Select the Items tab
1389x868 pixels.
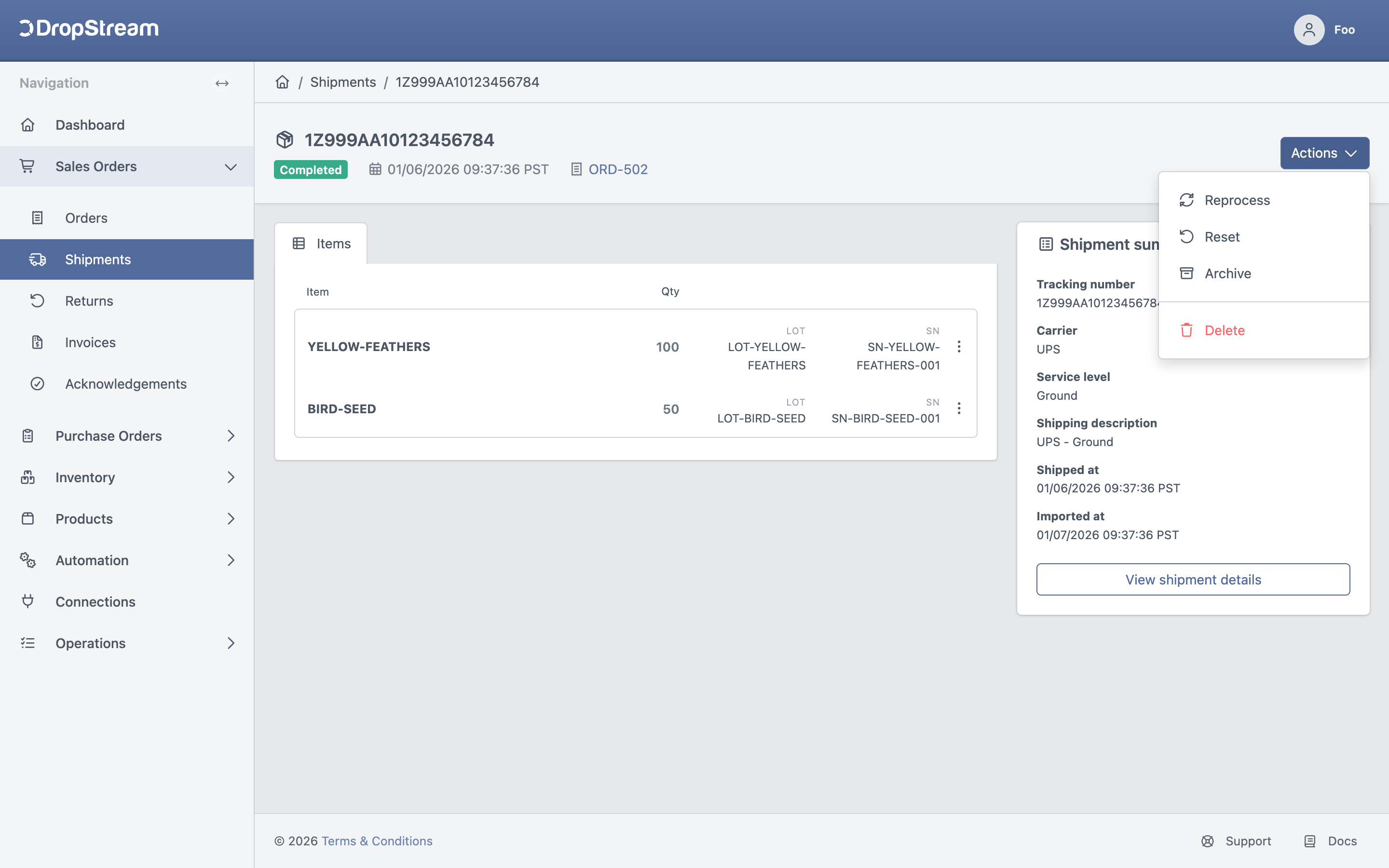321,244
